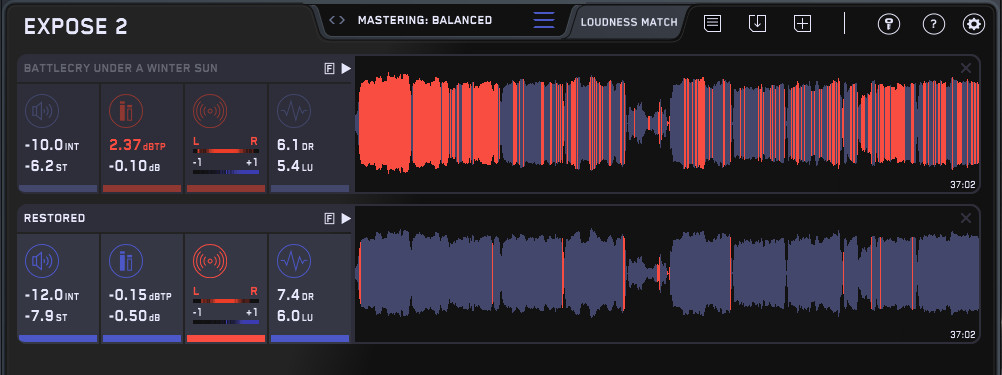1002x375 pixels.
Task: Add a new track with plus icon
Action: coord(803,24)
